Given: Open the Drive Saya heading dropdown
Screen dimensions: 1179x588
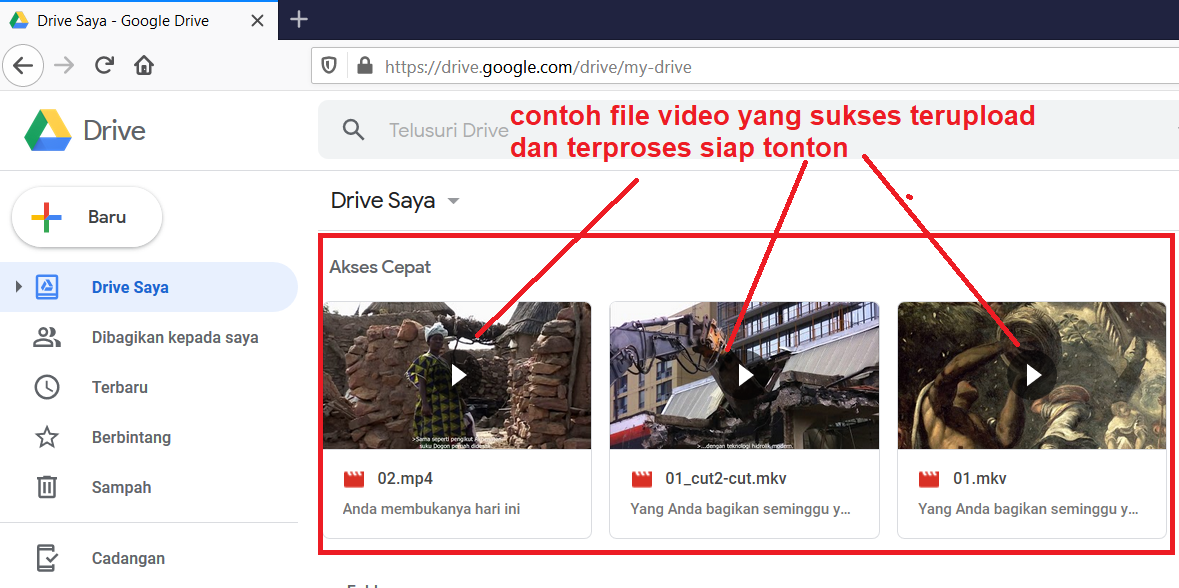Looking at the screenshot, I should coord(453,201).
